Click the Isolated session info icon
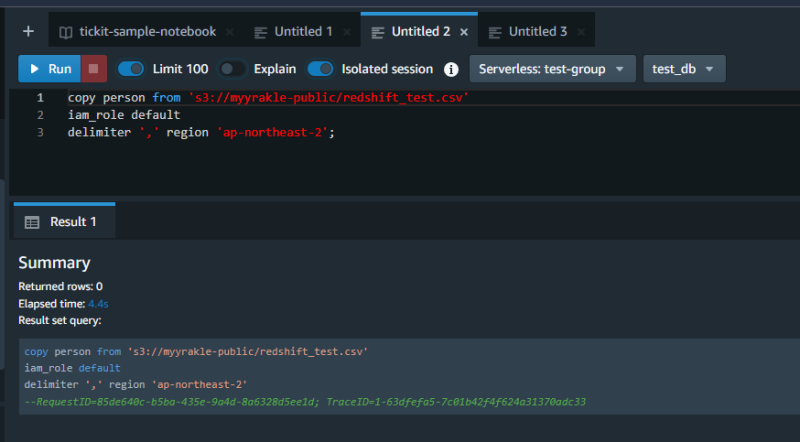The height and width of the screenshot is (442, 800). 451,69
